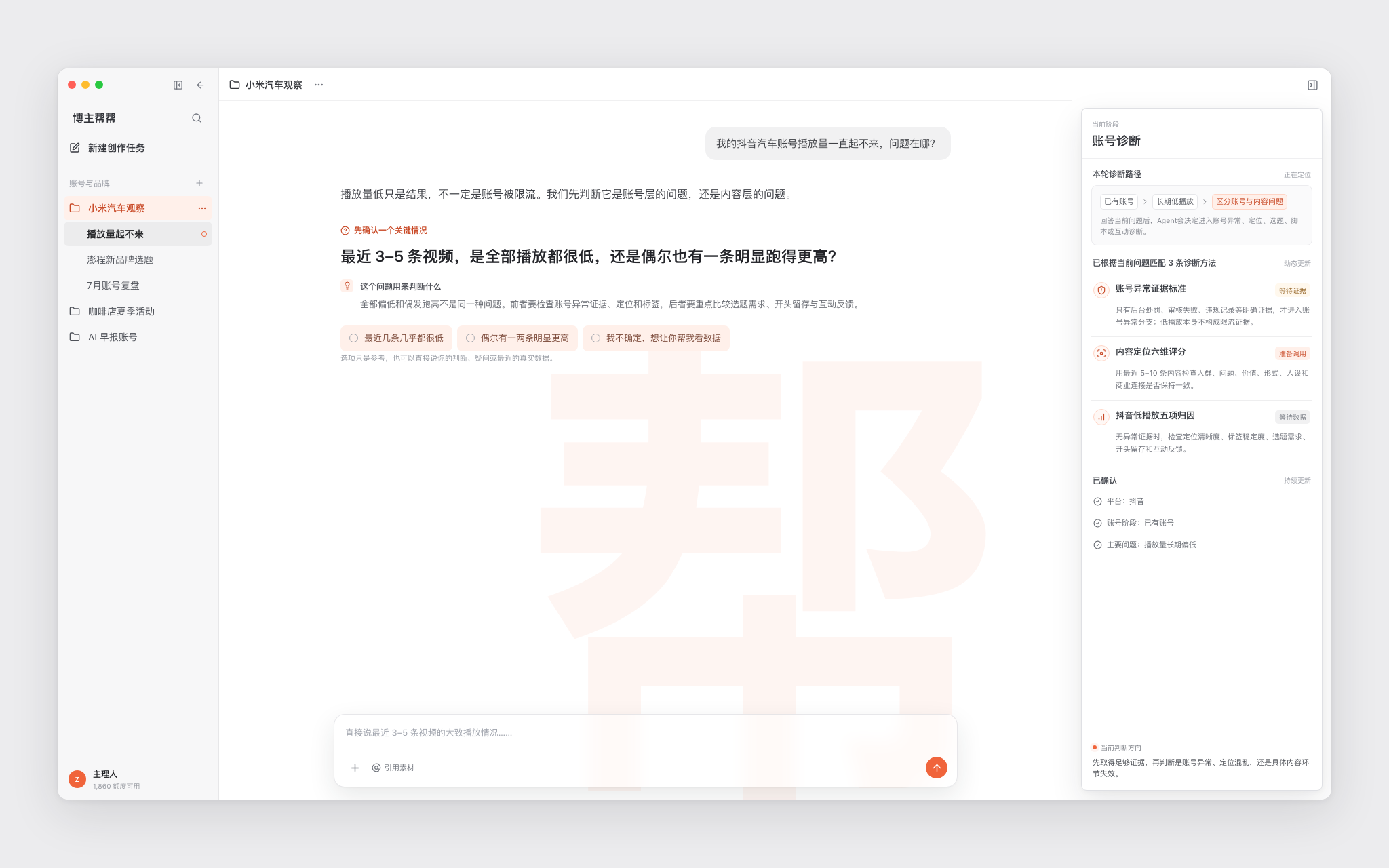The width and height of the screenshot is (1389, 868).
Task: Open the 播放量起不来 task
Action: pos(138,234)
